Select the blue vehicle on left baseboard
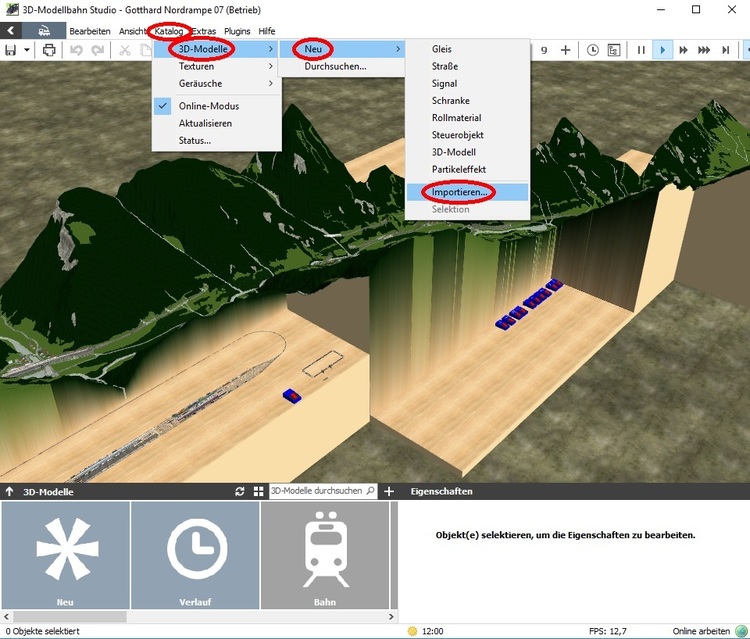 [x=292, y=396]
